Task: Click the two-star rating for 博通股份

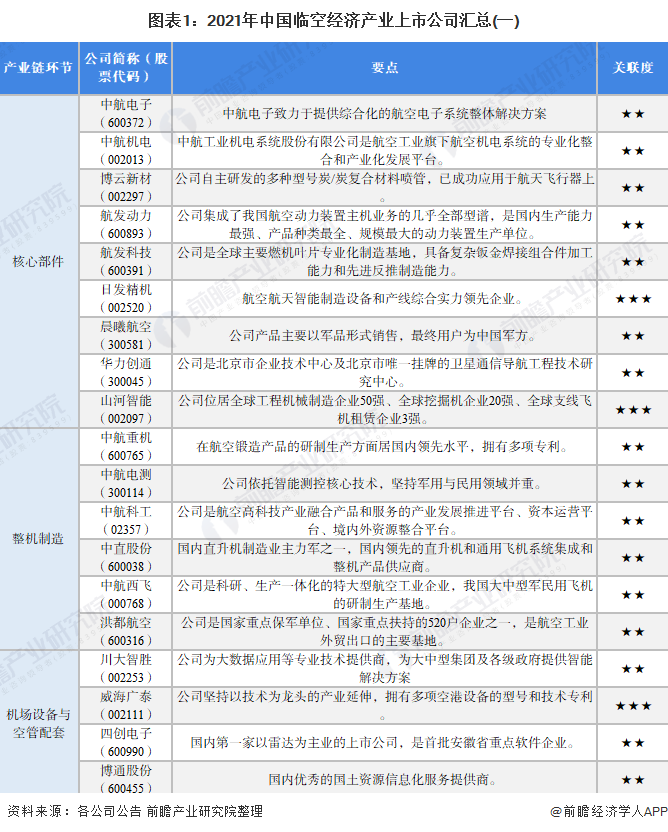Action: point(633,780)
